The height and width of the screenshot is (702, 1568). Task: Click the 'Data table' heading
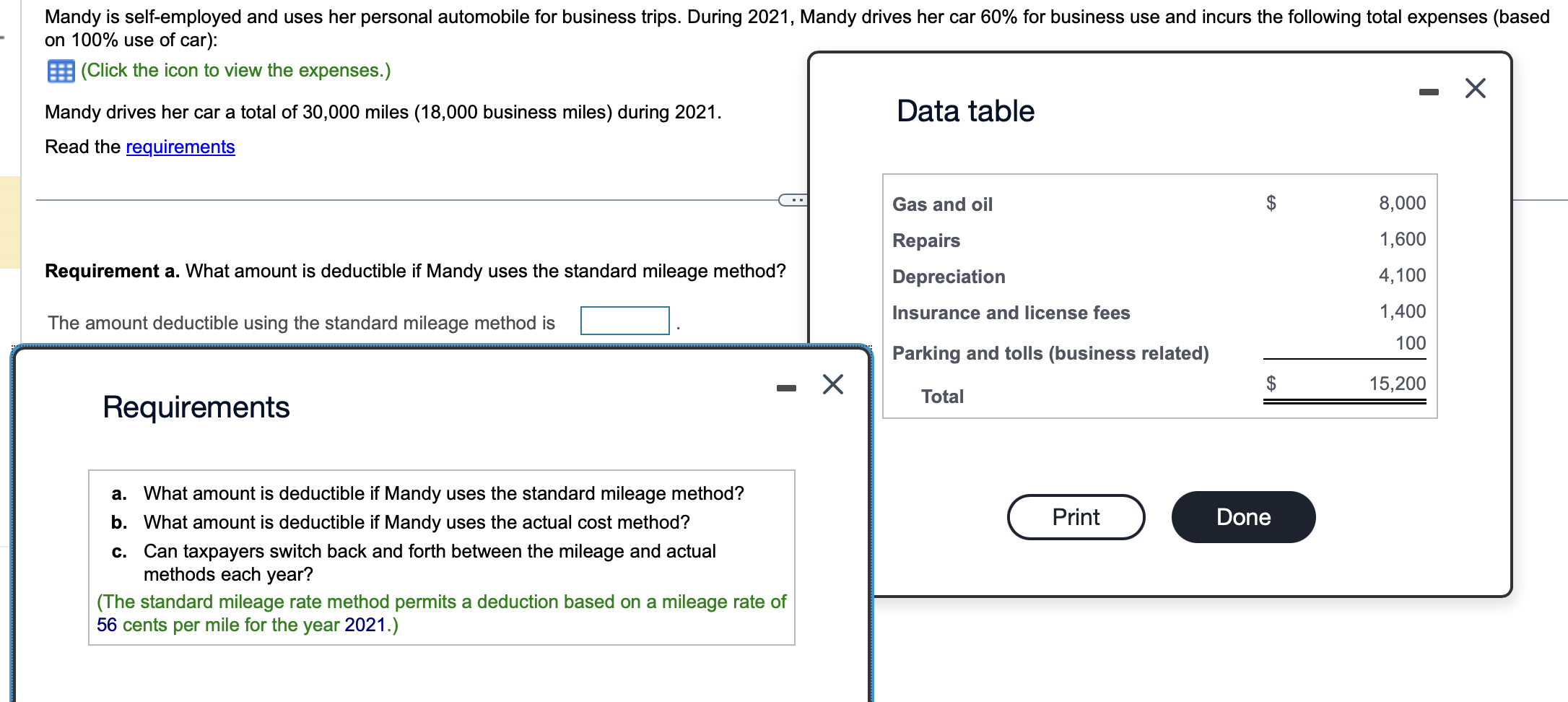coord(965,111)
